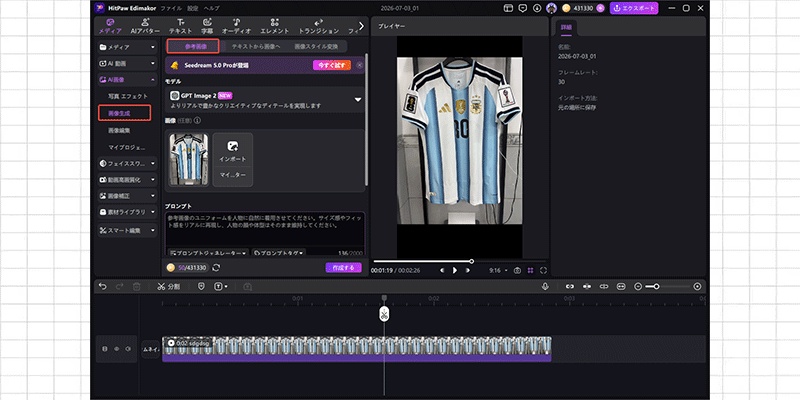The image size is (800, 400).
Task: Open the トランジション tab
Action: [x=318, y=26]
